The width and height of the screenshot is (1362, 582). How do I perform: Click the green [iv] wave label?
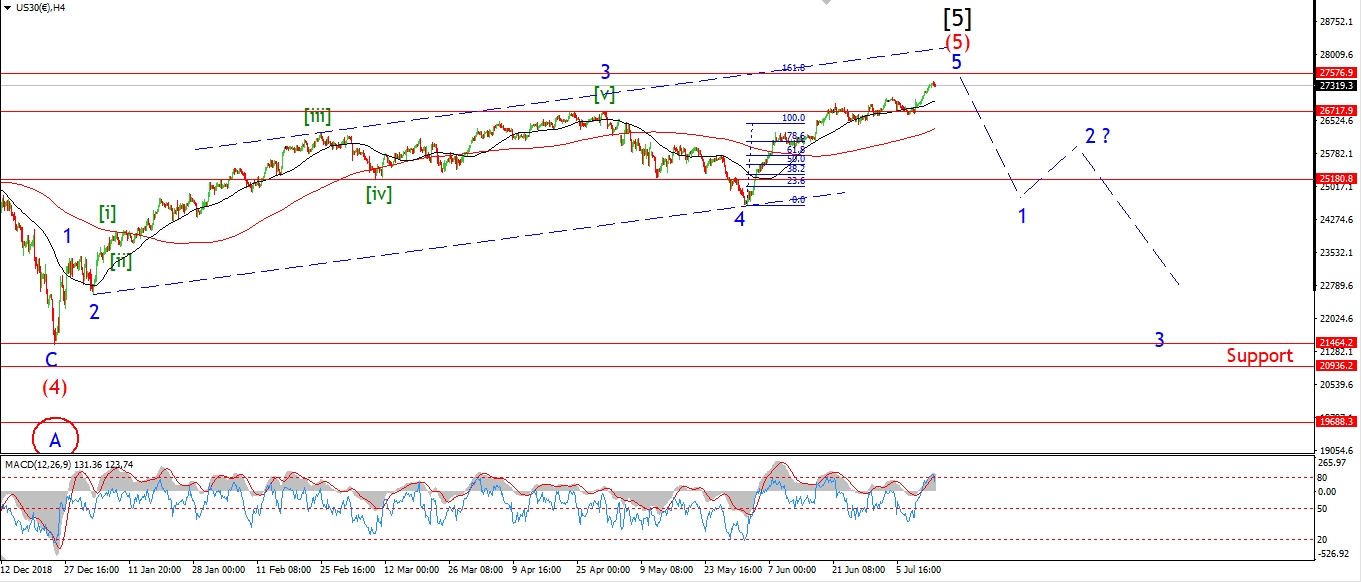(x=378, y=194)
